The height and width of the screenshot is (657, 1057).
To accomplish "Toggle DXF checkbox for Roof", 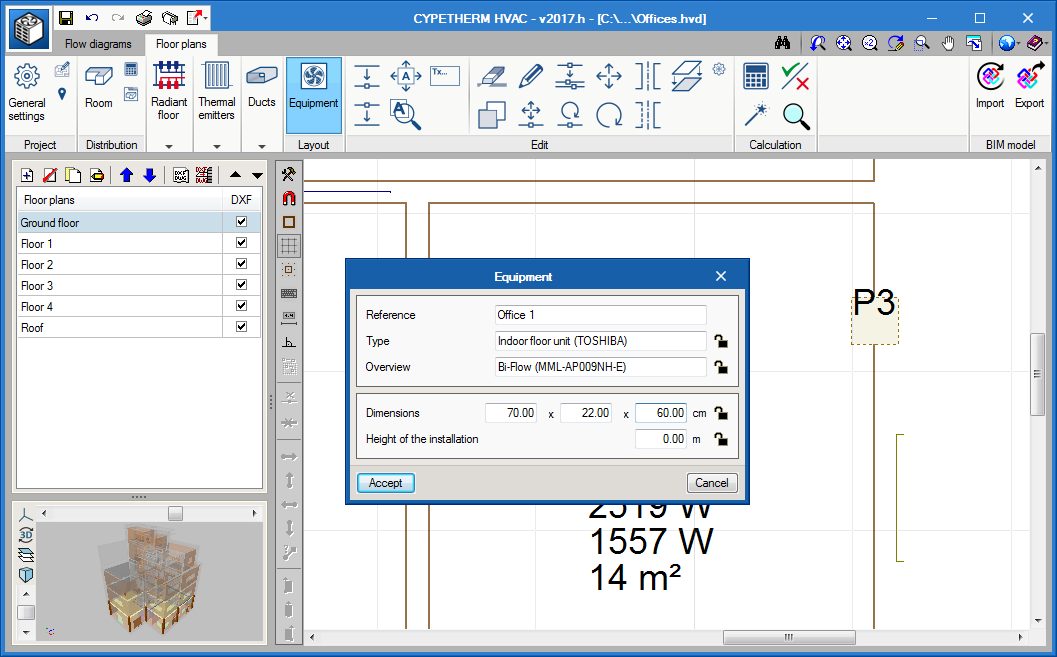I will 241,328.
